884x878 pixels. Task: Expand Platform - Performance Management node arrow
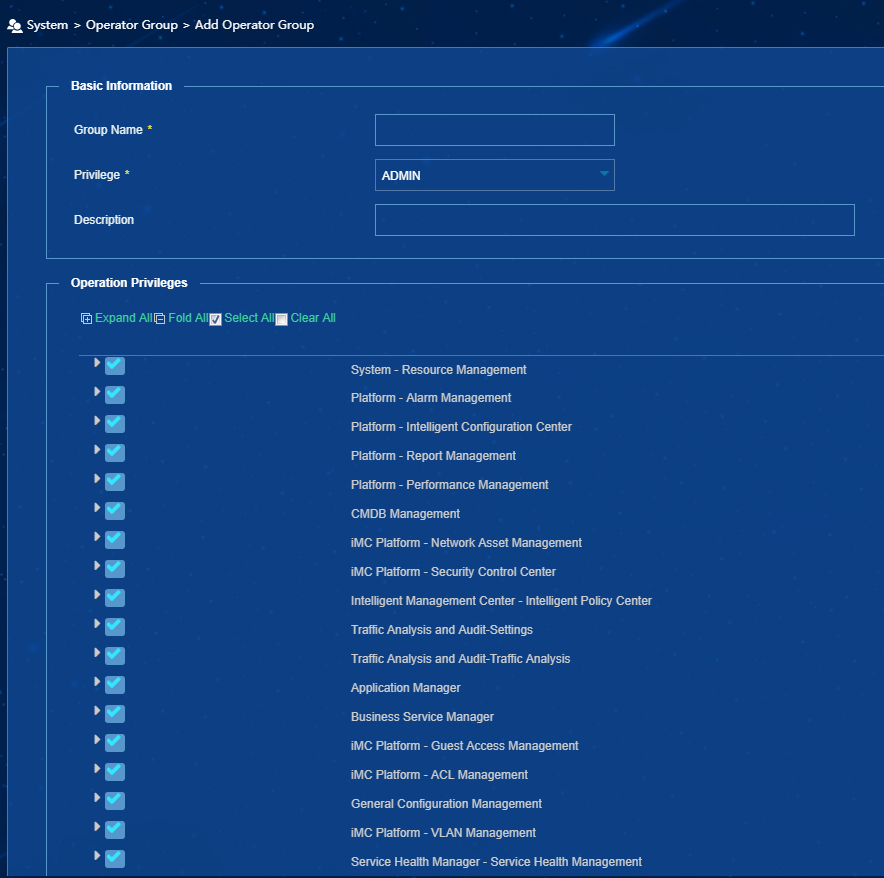[x=97, y=479]
